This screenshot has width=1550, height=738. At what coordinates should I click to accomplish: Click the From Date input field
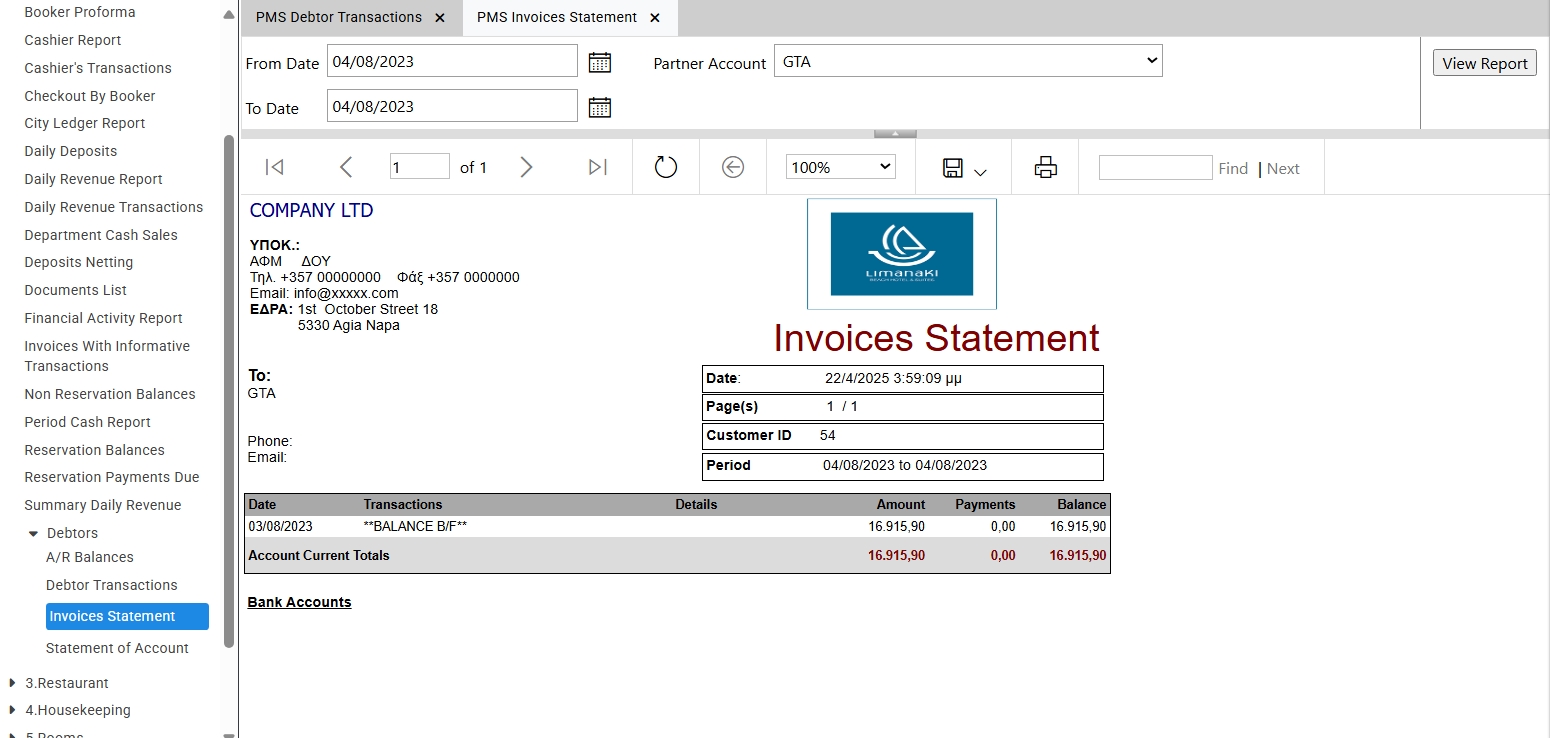pyautogui.click(x=452, y=61)
